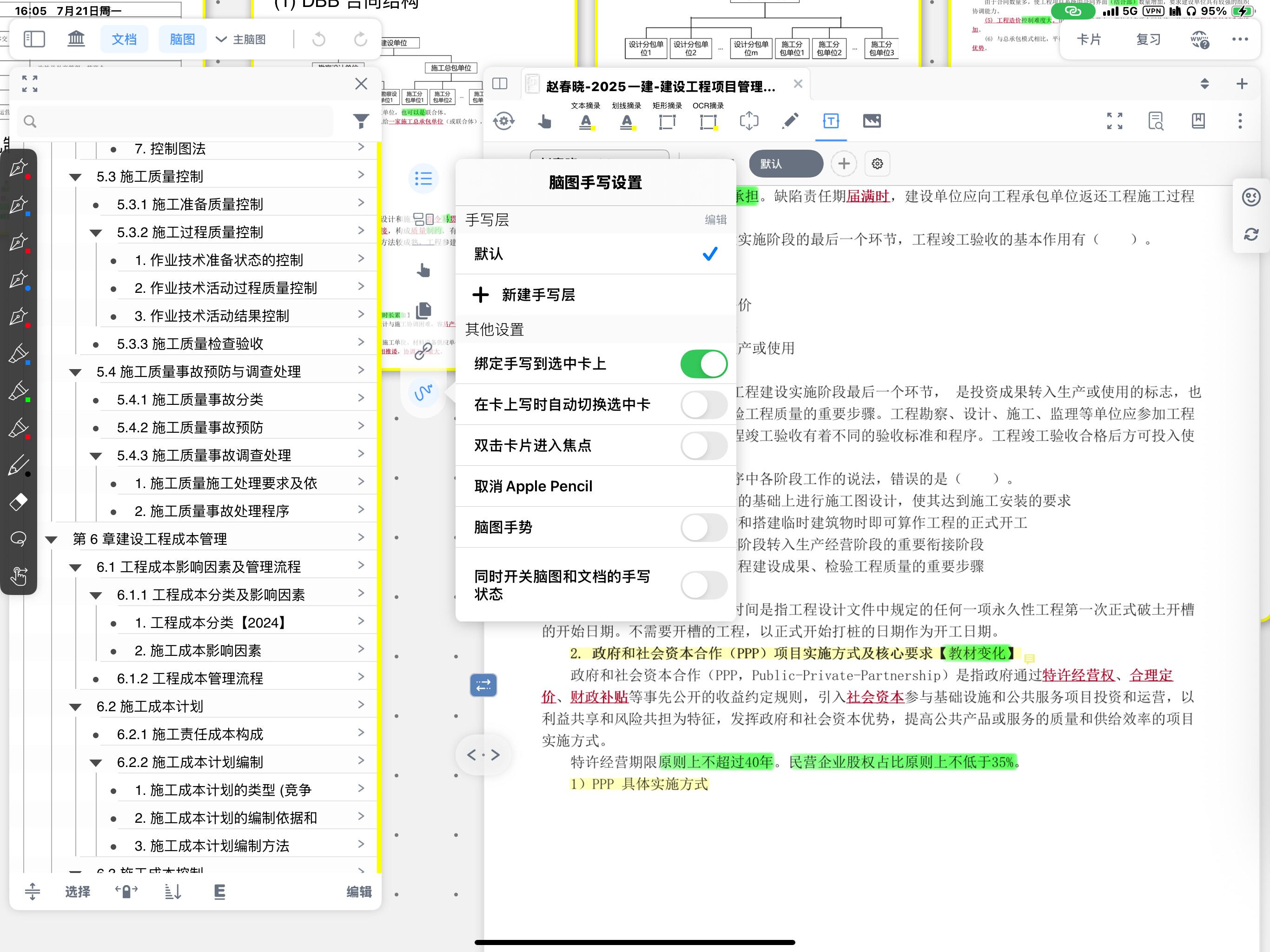
Task: Select the image tool in document toolbar
Action: point(872,120)
